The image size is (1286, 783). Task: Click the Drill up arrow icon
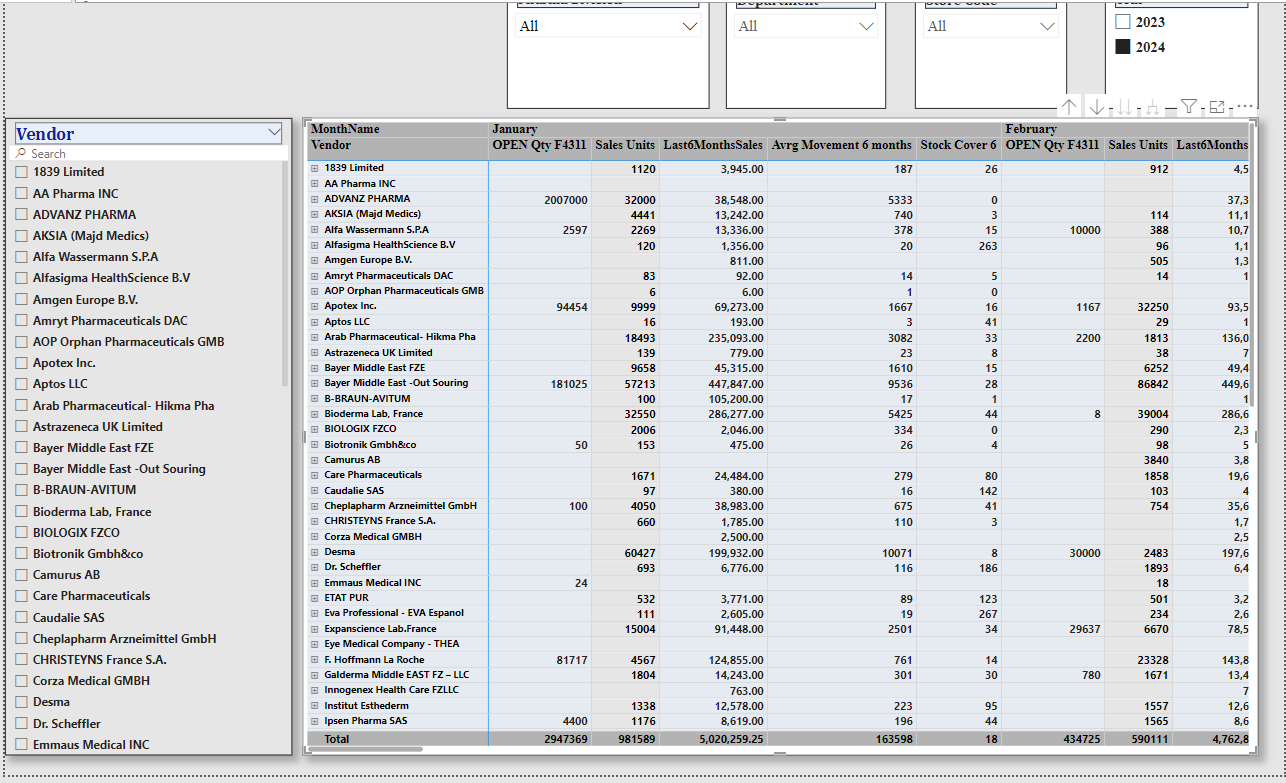pyautogui.click(x=1069, y=107)
